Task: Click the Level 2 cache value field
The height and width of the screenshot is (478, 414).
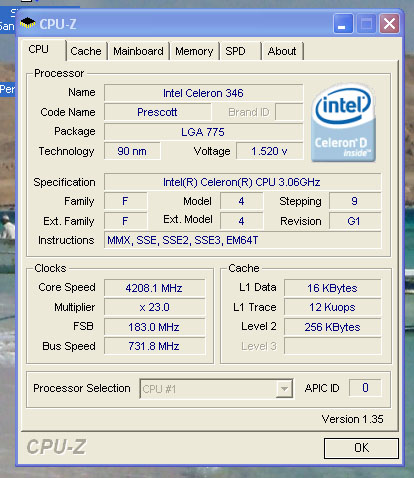Action: (x=332, y=327)
